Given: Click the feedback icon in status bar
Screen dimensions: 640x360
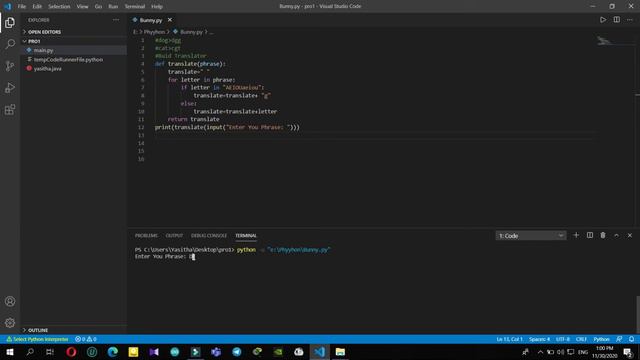Looking at the screenshot, I should pos(619,339).
